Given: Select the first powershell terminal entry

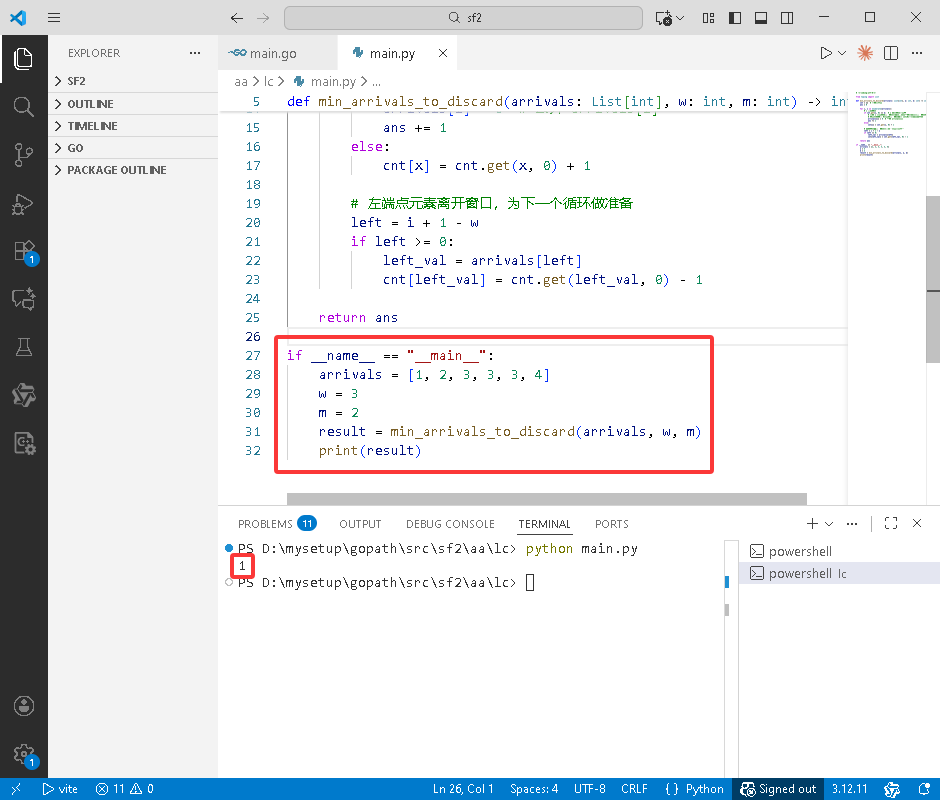Looking at the screenshot, I should pos(839,551).
